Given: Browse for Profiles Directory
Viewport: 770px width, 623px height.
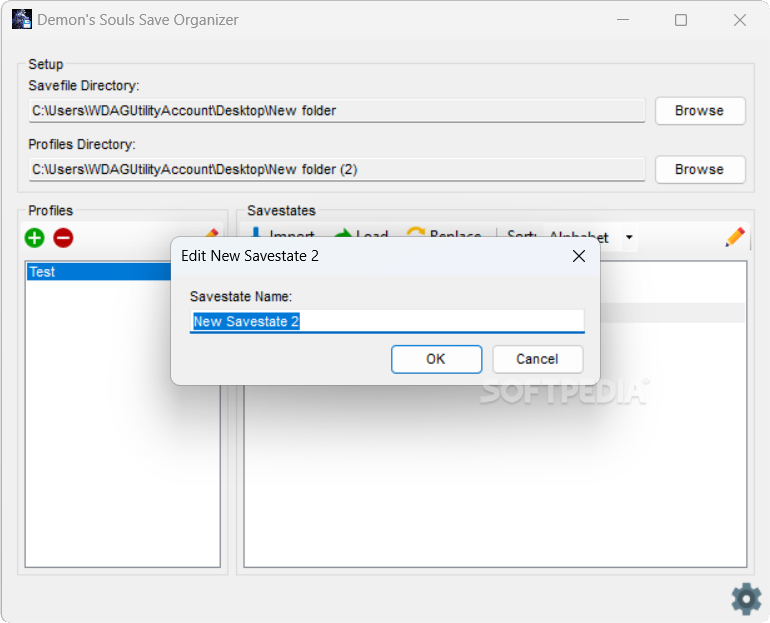Looking at the screenshot, I should tap(700, 169).
